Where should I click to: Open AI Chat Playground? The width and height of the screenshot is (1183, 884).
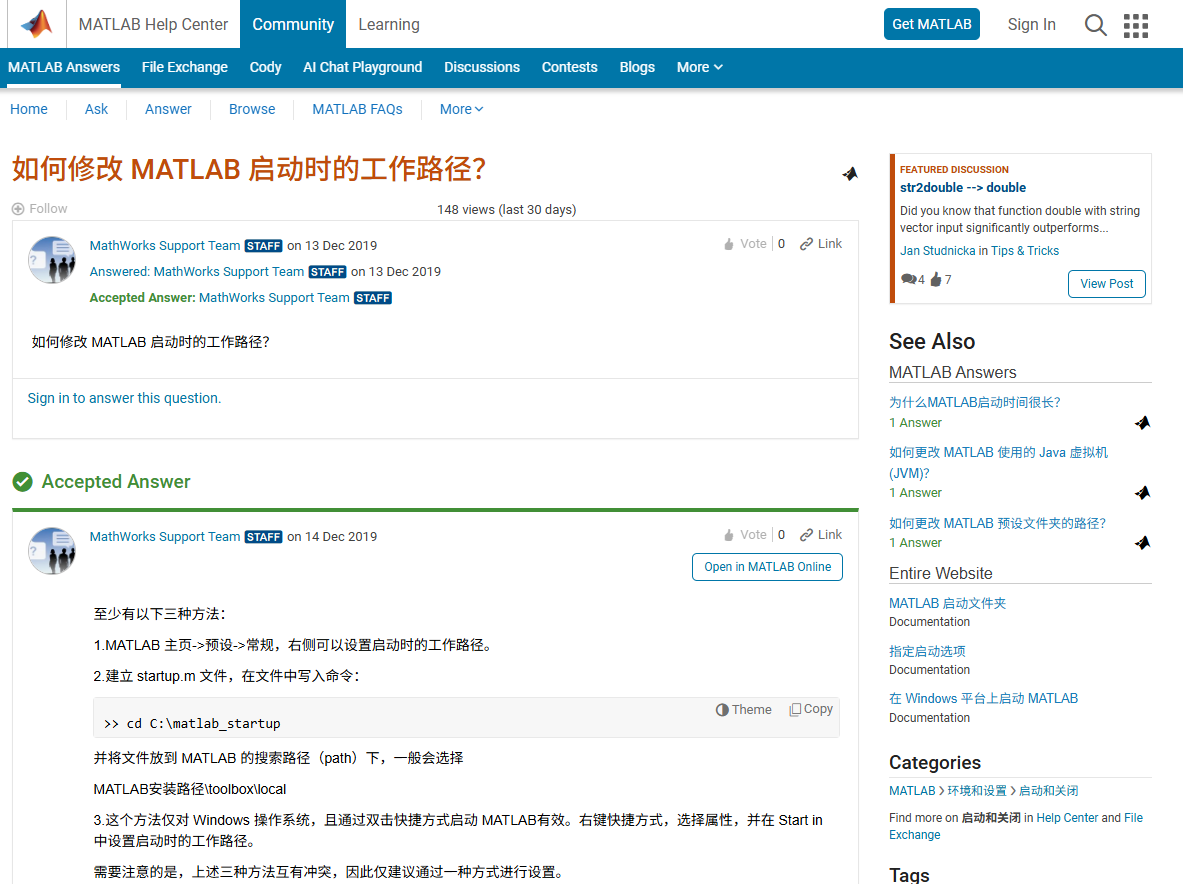[x=363, y=67]
